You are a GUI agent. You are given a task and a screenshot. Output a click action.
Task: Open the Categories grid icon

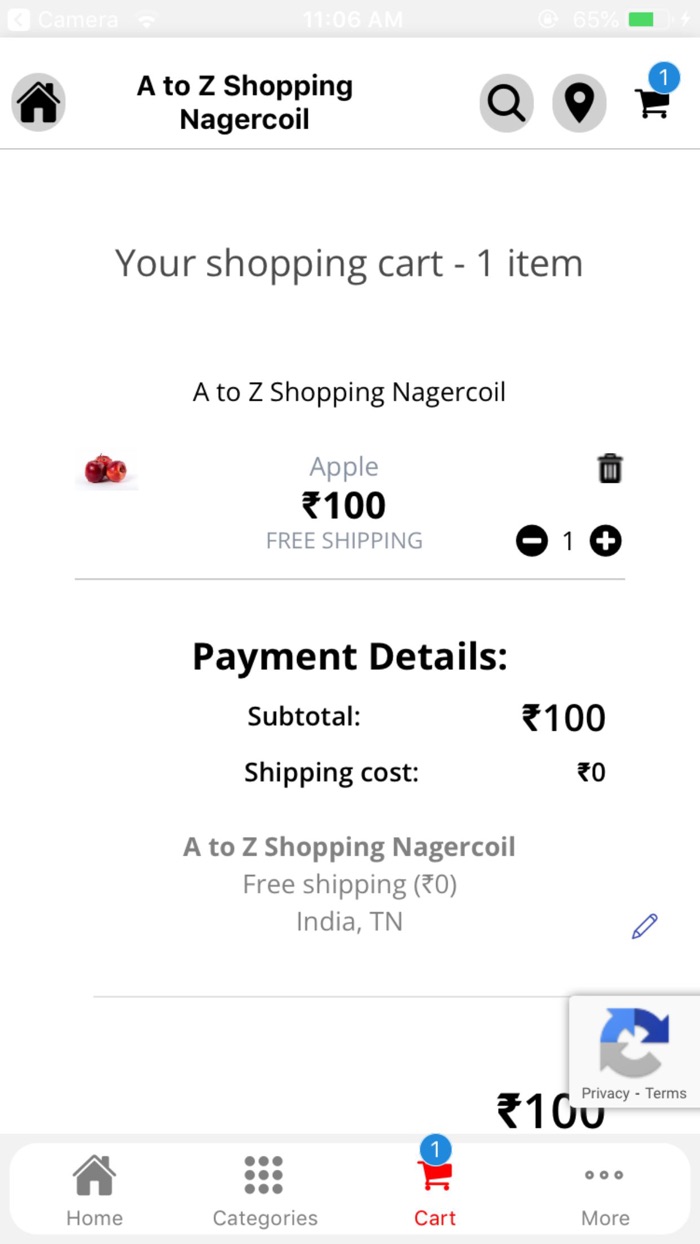tap(264, 1175)
